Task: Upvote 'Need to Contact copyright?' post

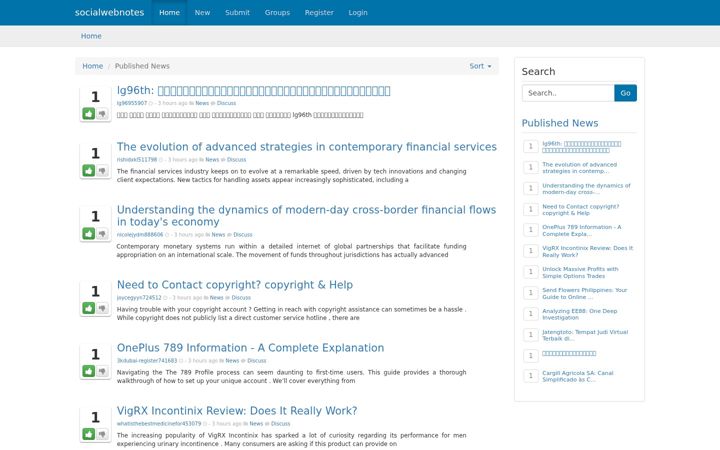Action: (x=89, y=308)
